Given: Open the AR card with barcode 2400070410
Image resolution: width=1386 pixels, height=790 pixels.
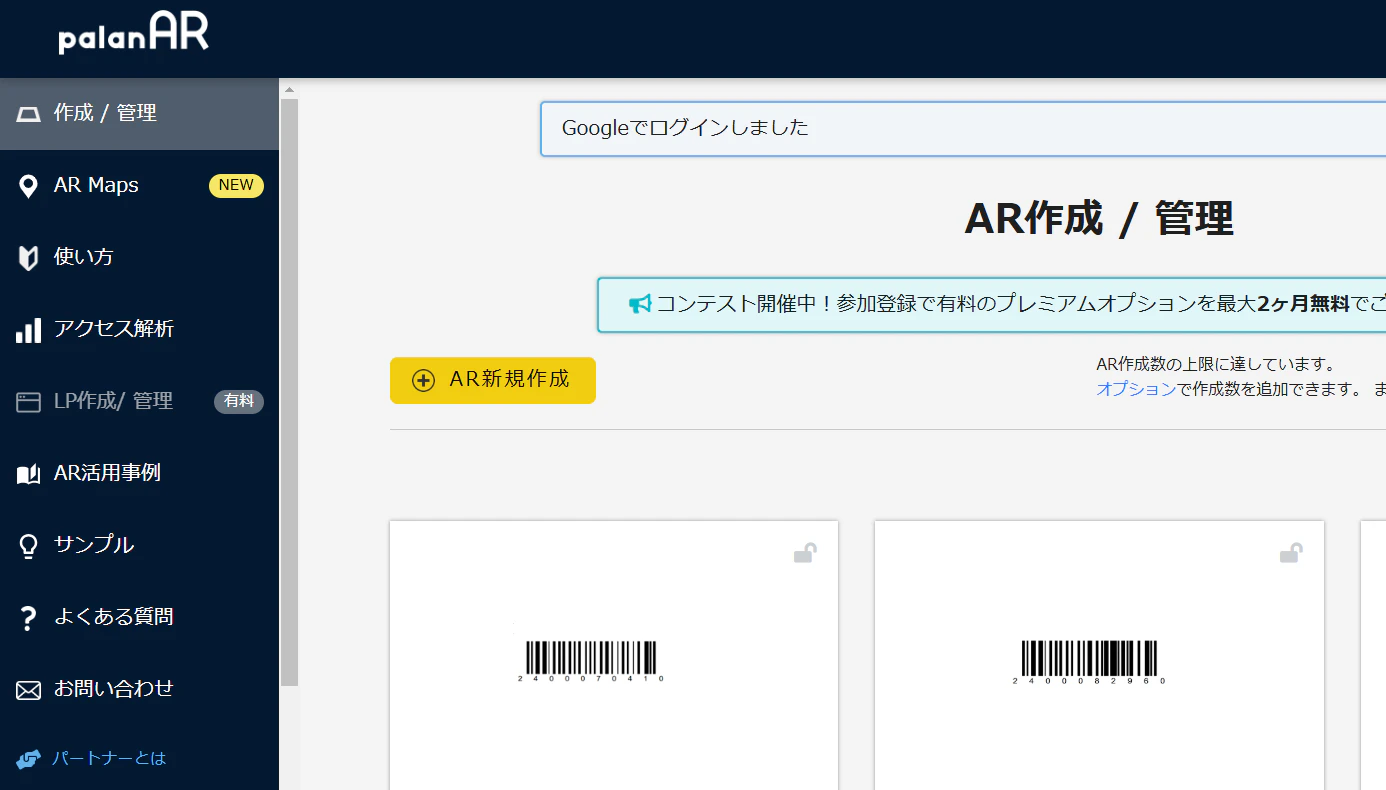Looking at the screenshot, I should [x=614, y=655].
